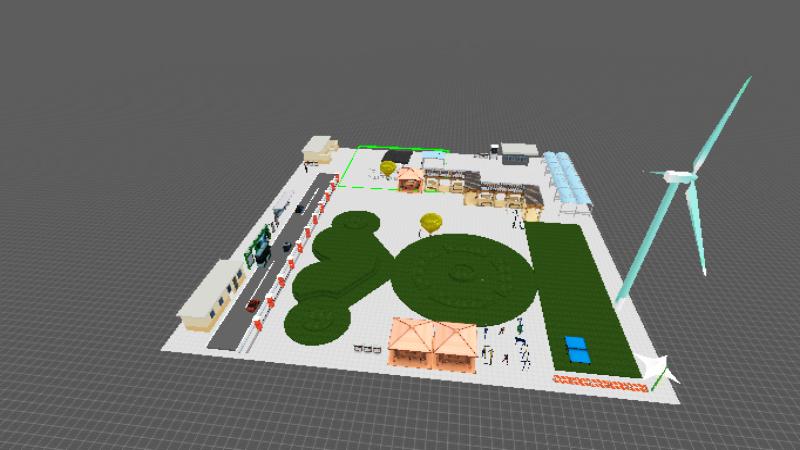This screenshot has width=800, height=450.
Task: Select the red brick fence segment
Action: click(x=597, y=381)
